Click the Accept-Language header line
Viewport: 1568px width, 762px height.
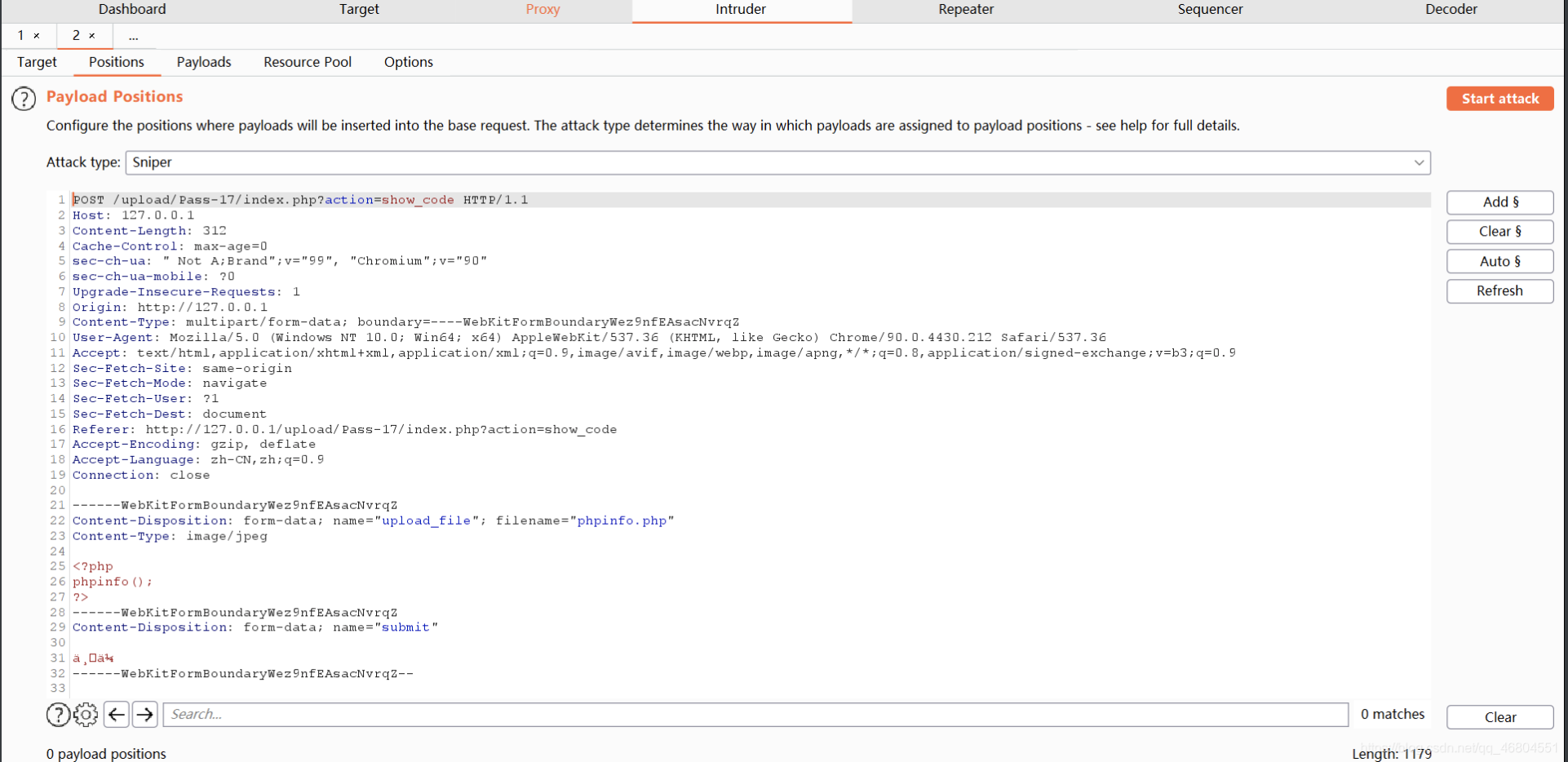click(198, 460)
